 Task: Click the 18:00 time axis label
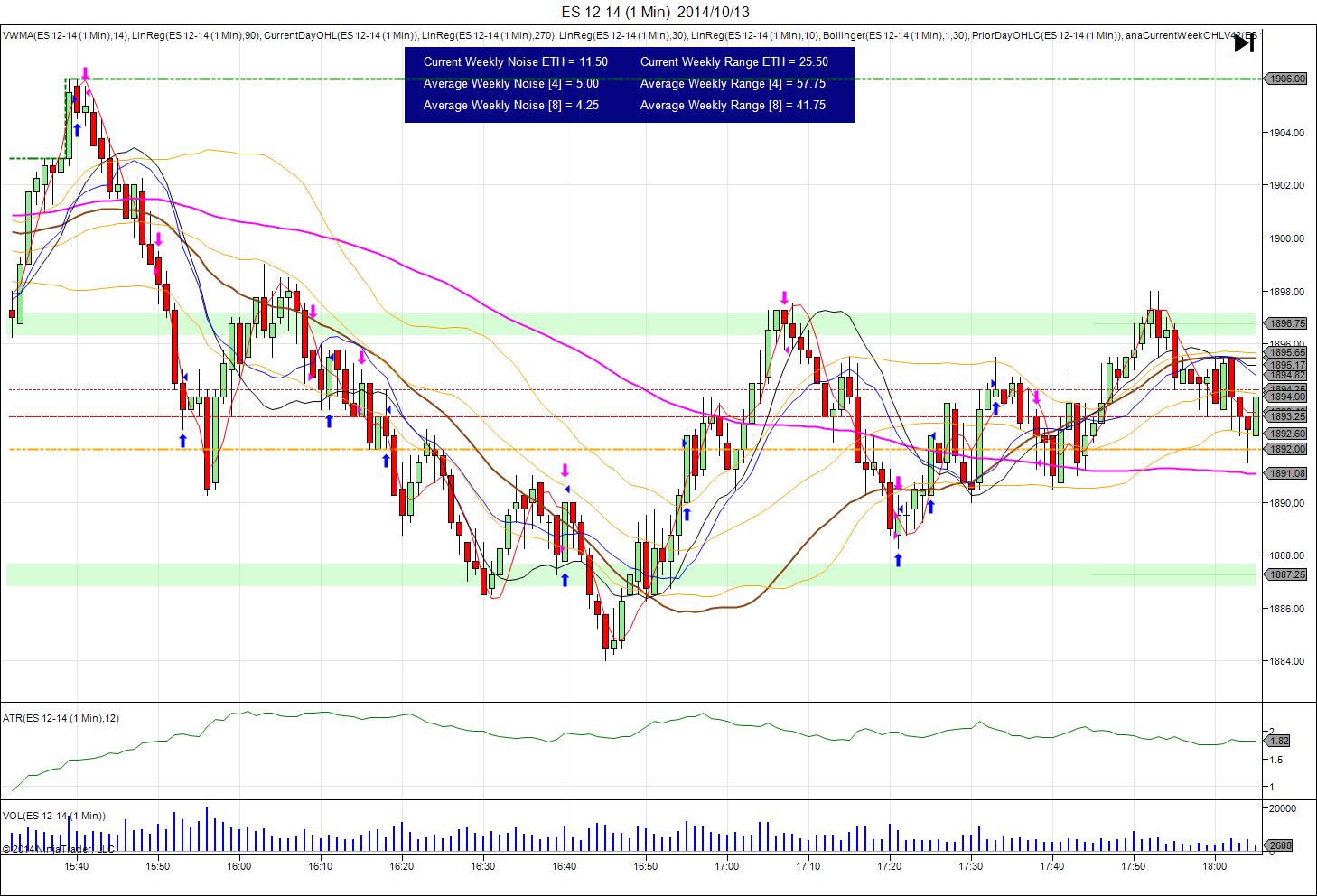point(1214,866)
